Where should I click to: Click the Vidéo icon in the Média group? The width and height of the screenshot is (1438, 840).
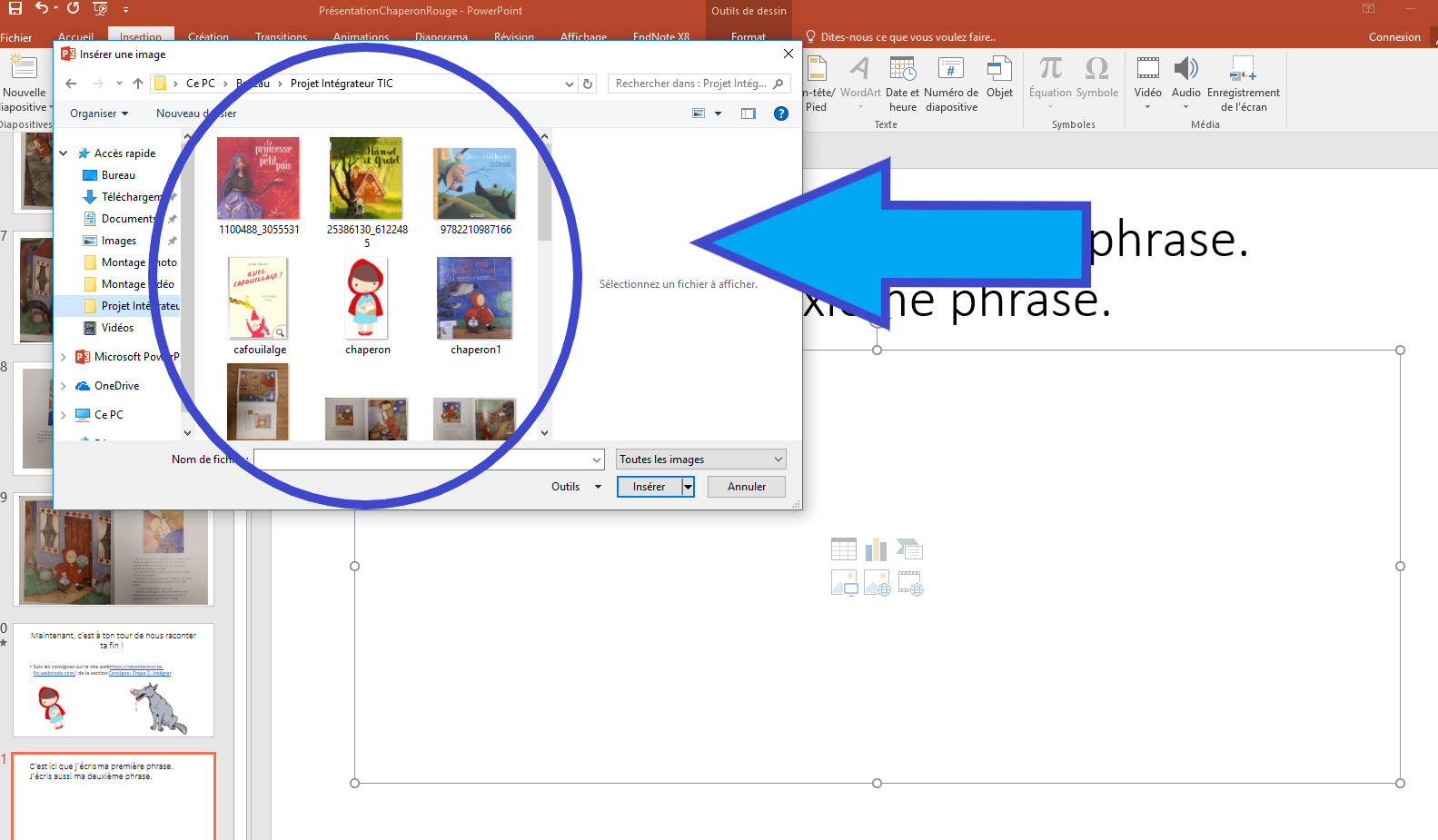click(x=1148, y=80)
